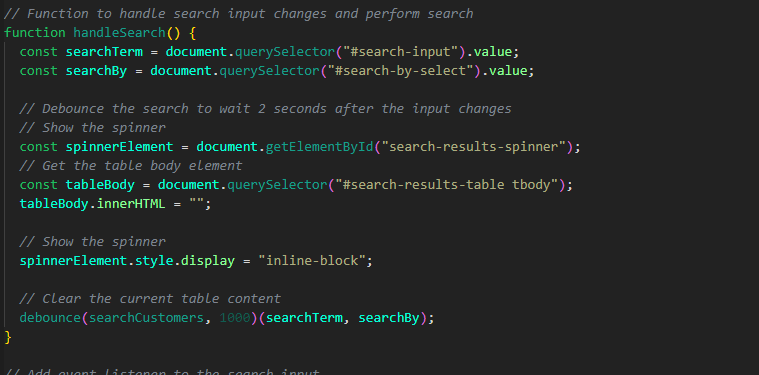
Task: Click tableBody in its const declaration
Action: [x=100, y=185]
